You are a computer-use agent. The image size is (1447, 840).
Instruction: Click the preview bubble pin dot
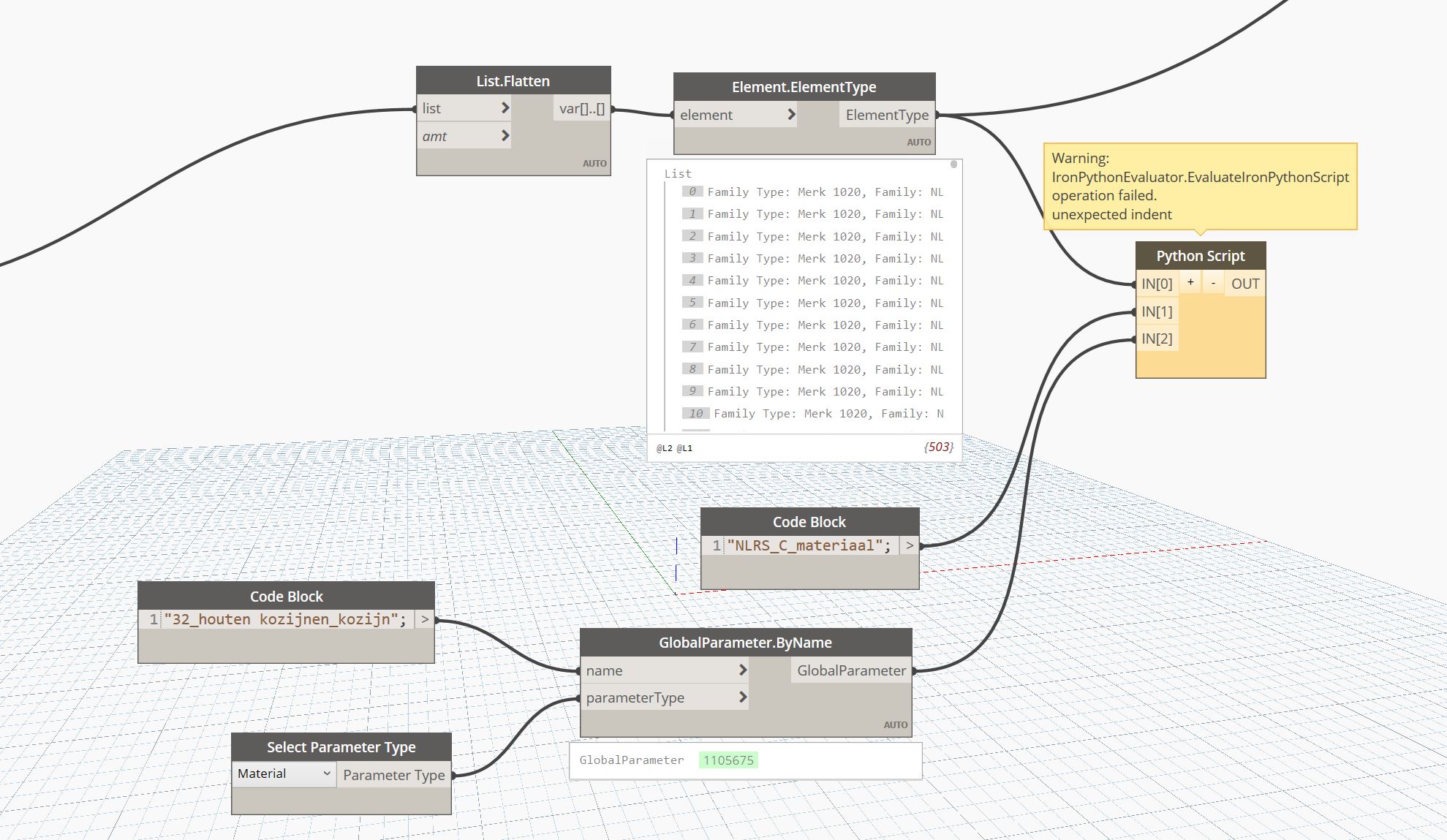pos(953,164)
